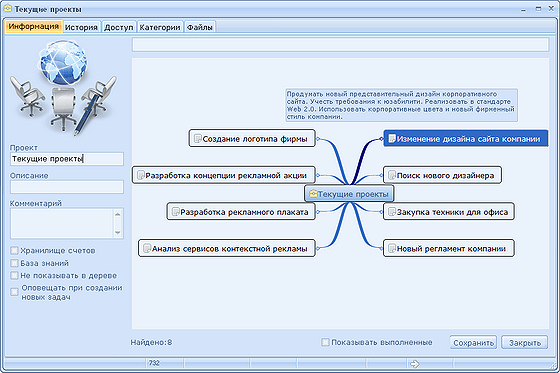
Task: Maximize the Текущие проекты window
Action: [538, 9]
